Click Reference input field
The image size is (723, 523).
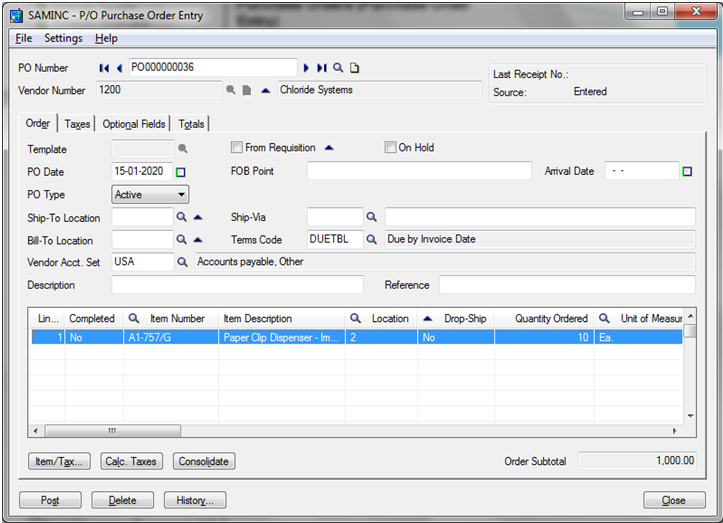click(x=567, y=285)
